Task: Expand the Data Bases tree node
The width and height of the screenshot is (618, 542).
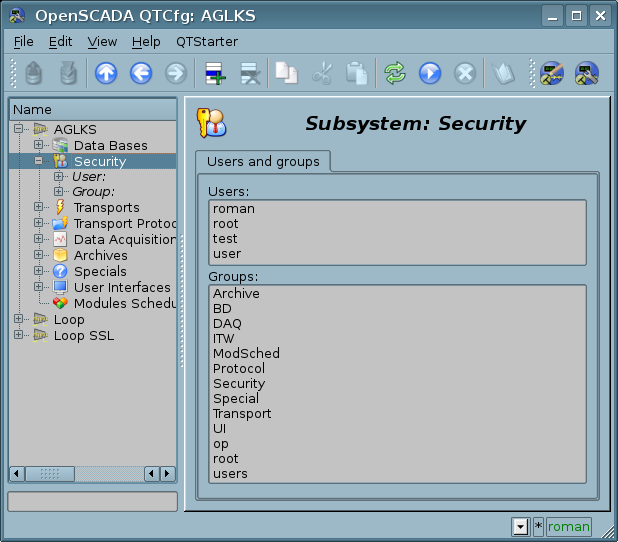Action: tap(39, 145)
